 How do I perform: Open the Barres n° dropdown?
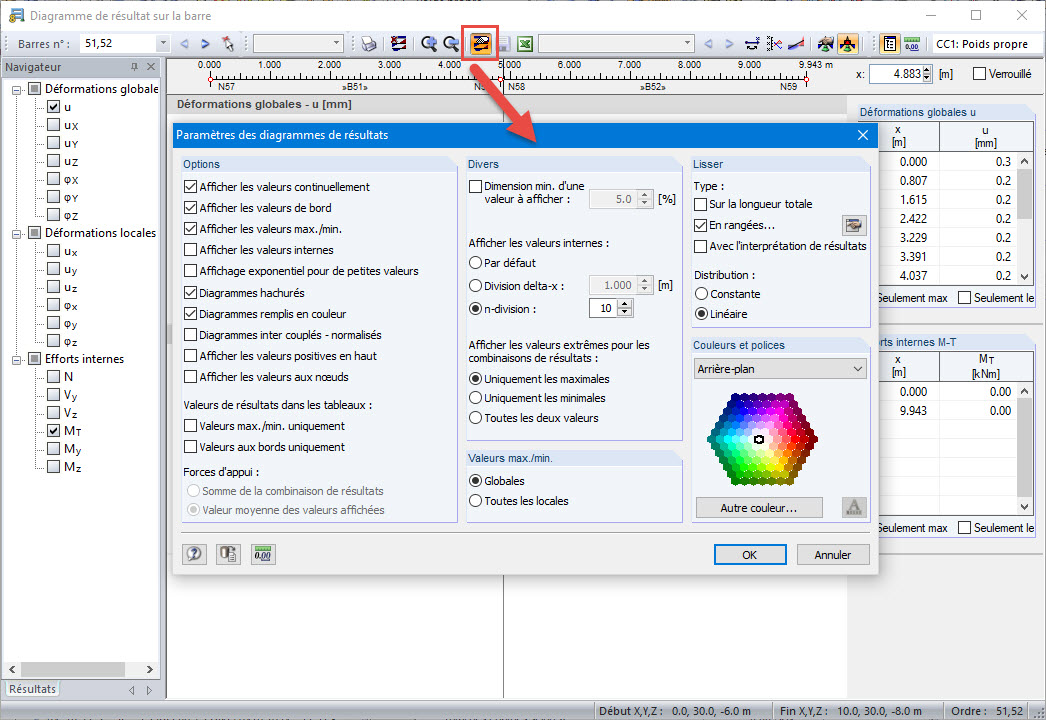coord(163,44)
